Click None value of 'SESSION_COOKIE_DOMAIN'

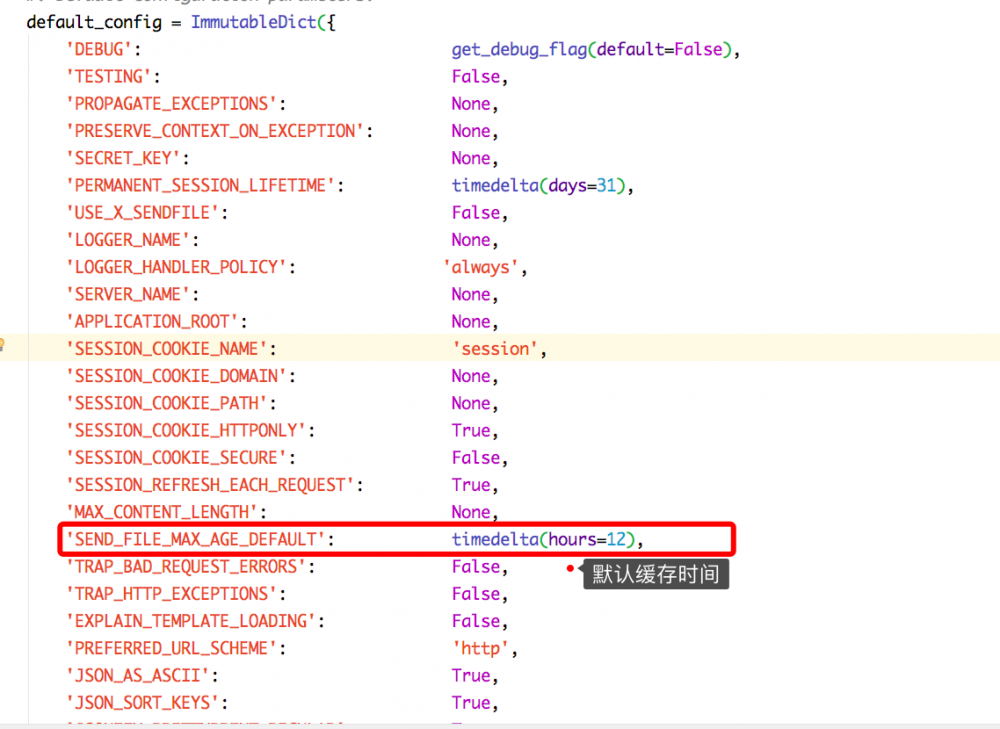coord(471,376)
